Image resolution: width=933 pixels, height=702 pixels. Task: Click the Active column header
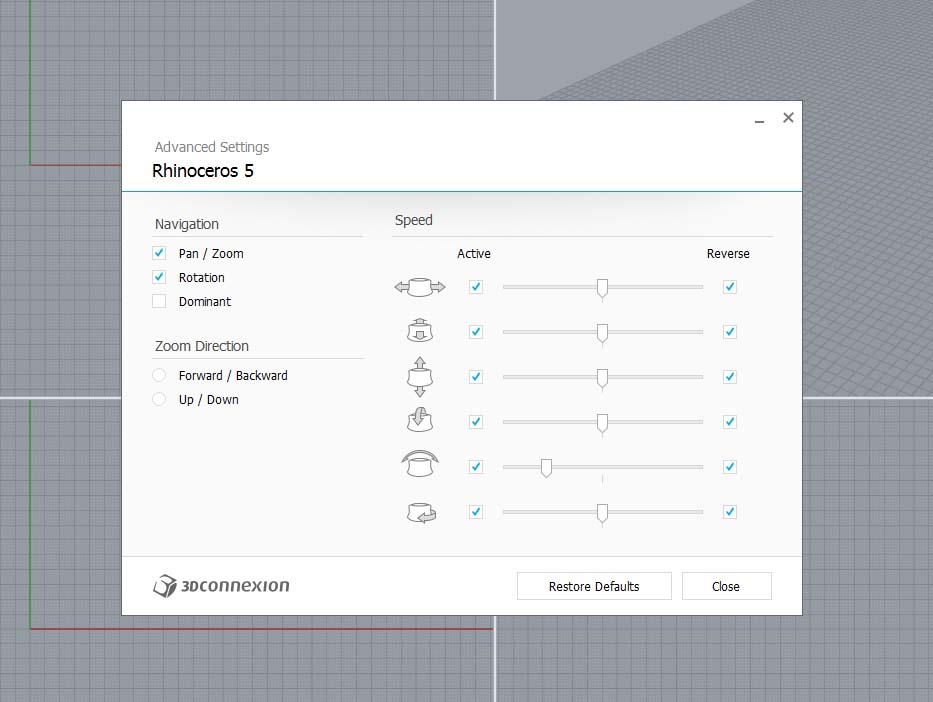474,253
